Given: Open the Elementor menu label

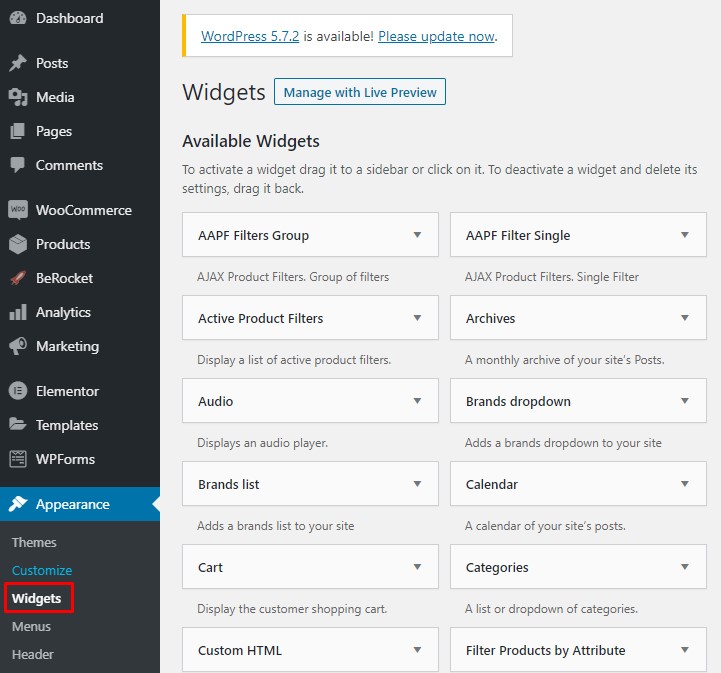Looking at the screenshot, I should [68, 391].
